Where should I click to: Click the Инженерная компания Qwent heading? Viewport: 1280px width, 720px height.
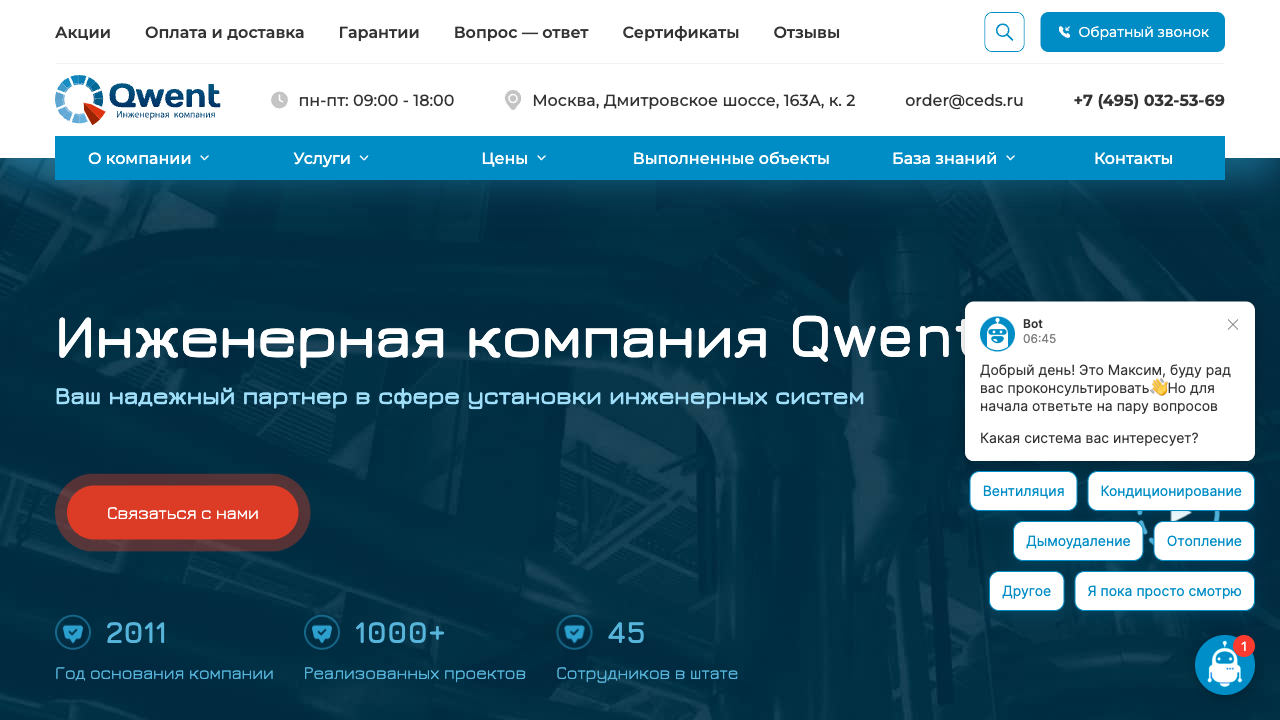point(510,337)
